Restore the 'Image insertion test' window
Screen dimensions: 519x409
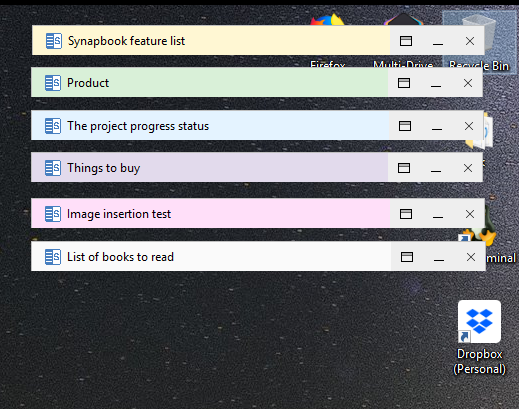tap(406, 214)
